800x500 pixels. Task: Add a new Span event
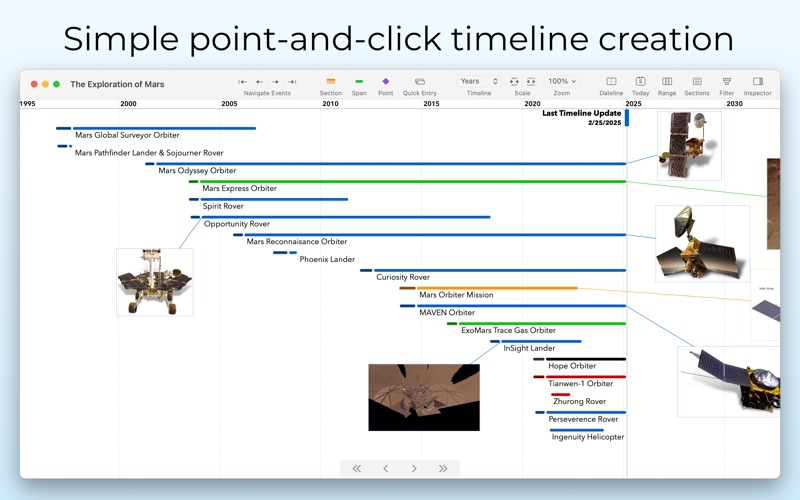[359, 82]
